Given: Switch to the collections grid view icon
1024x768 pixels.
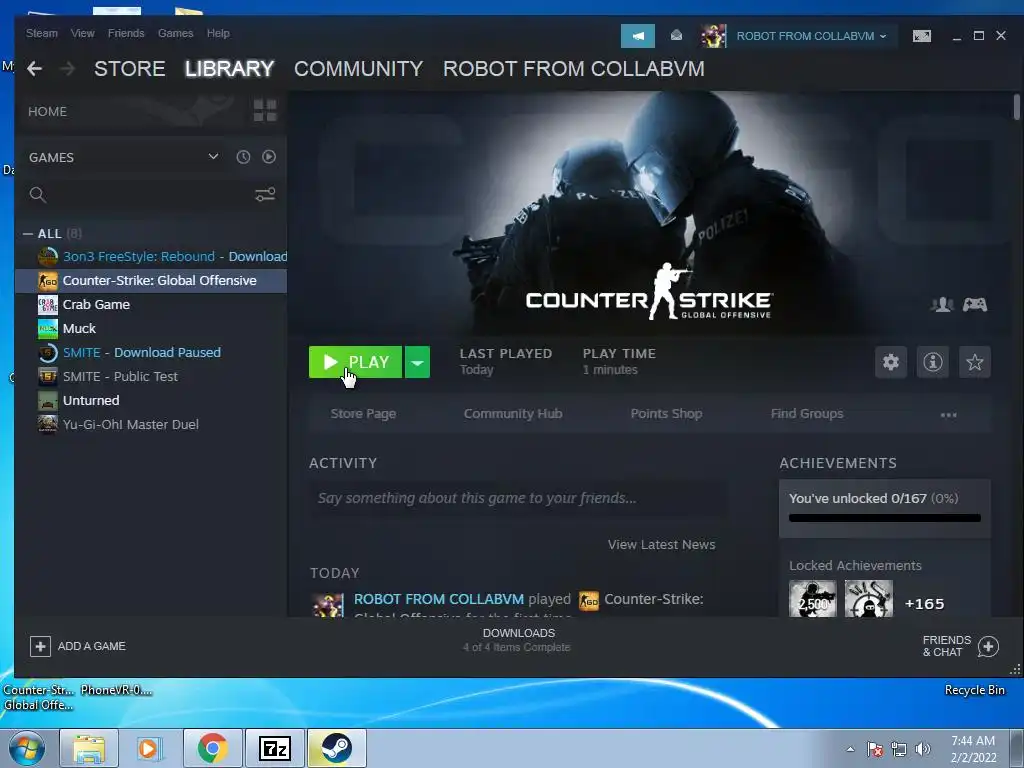Looking at the screenshot, I should coord(264,111).
